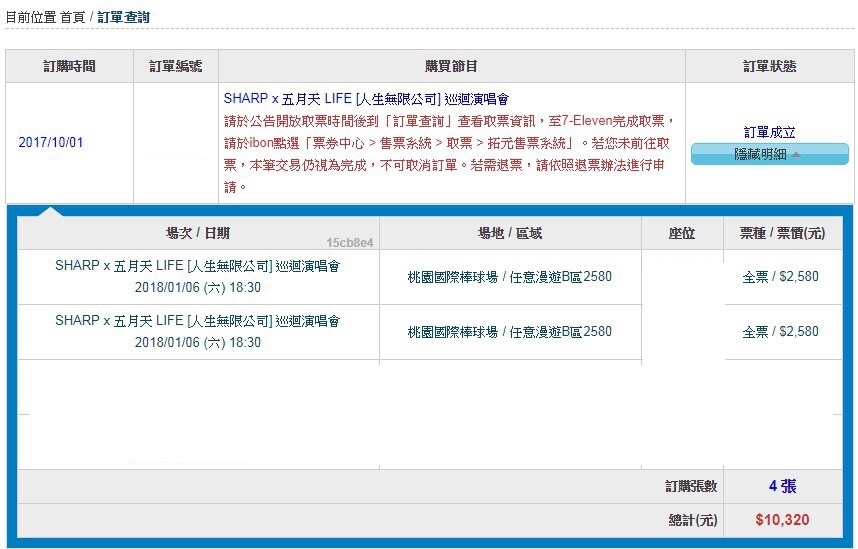The width and height of the screenshot is (858, 549).
Task: Select first row price 全票 / $2,580
Action: pos(780,277)
